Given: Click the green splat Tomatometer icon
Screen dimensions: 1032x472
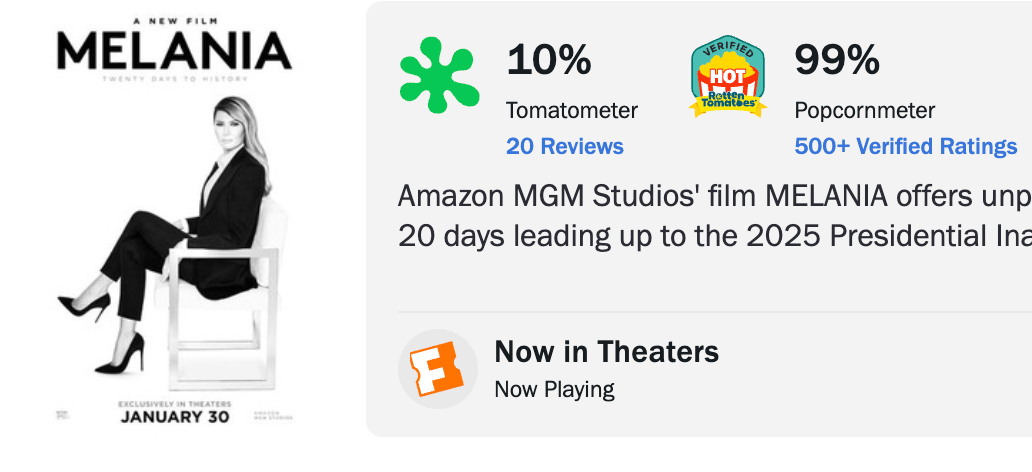Looking at the screenshot, I should [437, 75].
